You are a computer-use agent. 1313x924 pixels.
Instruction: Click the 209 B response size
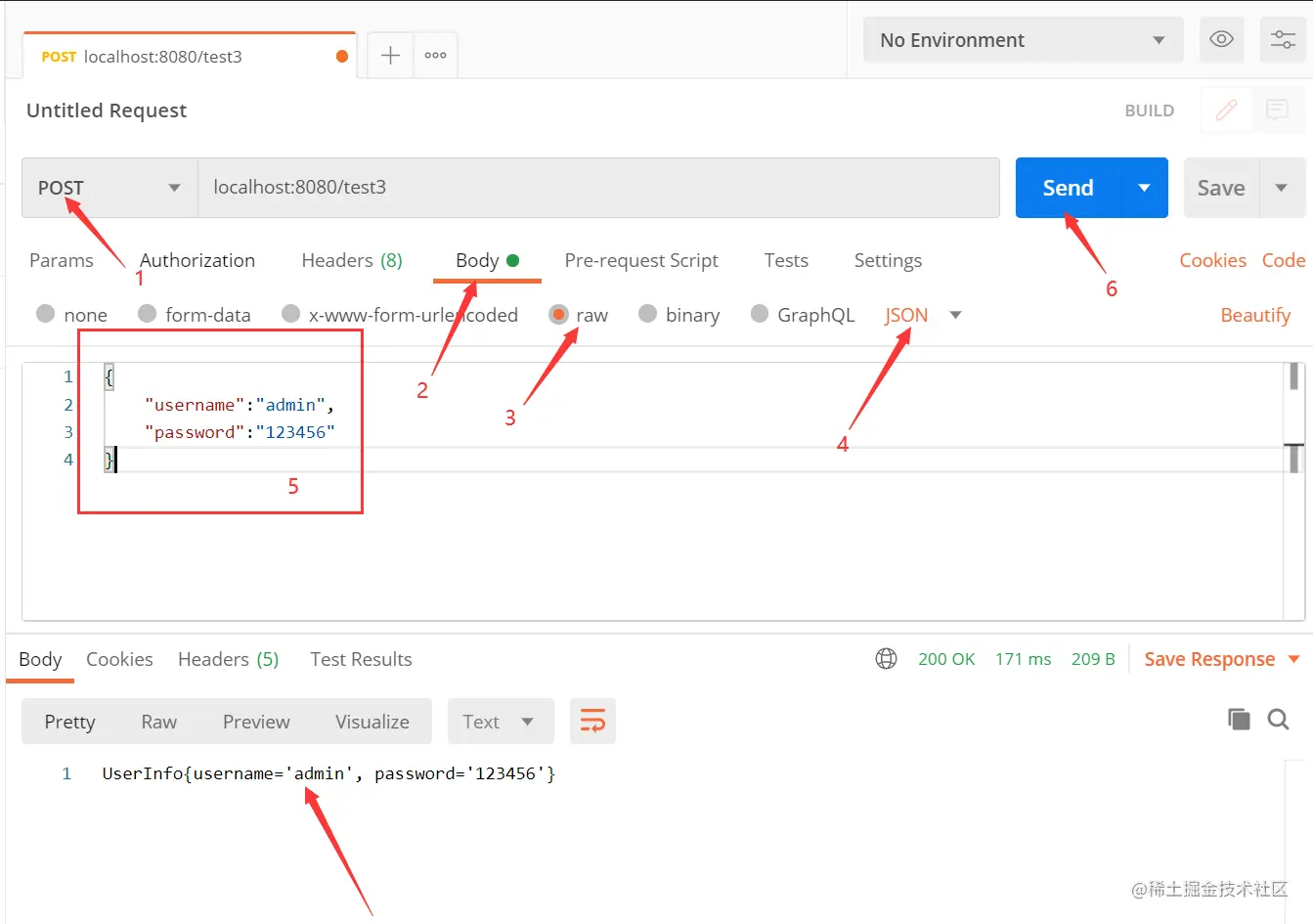[1093, 659]
